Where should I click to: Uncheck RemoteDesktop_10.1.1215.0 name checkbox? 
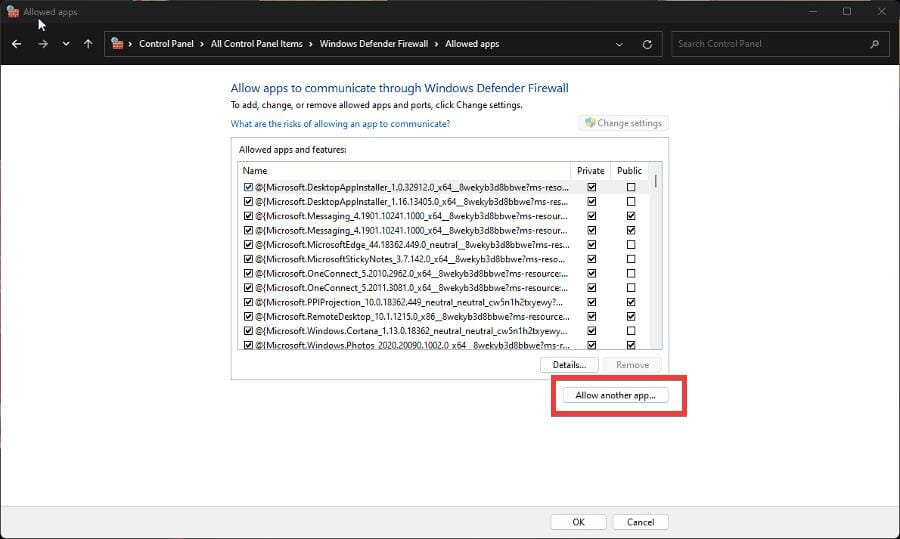[x=248, y=316]
